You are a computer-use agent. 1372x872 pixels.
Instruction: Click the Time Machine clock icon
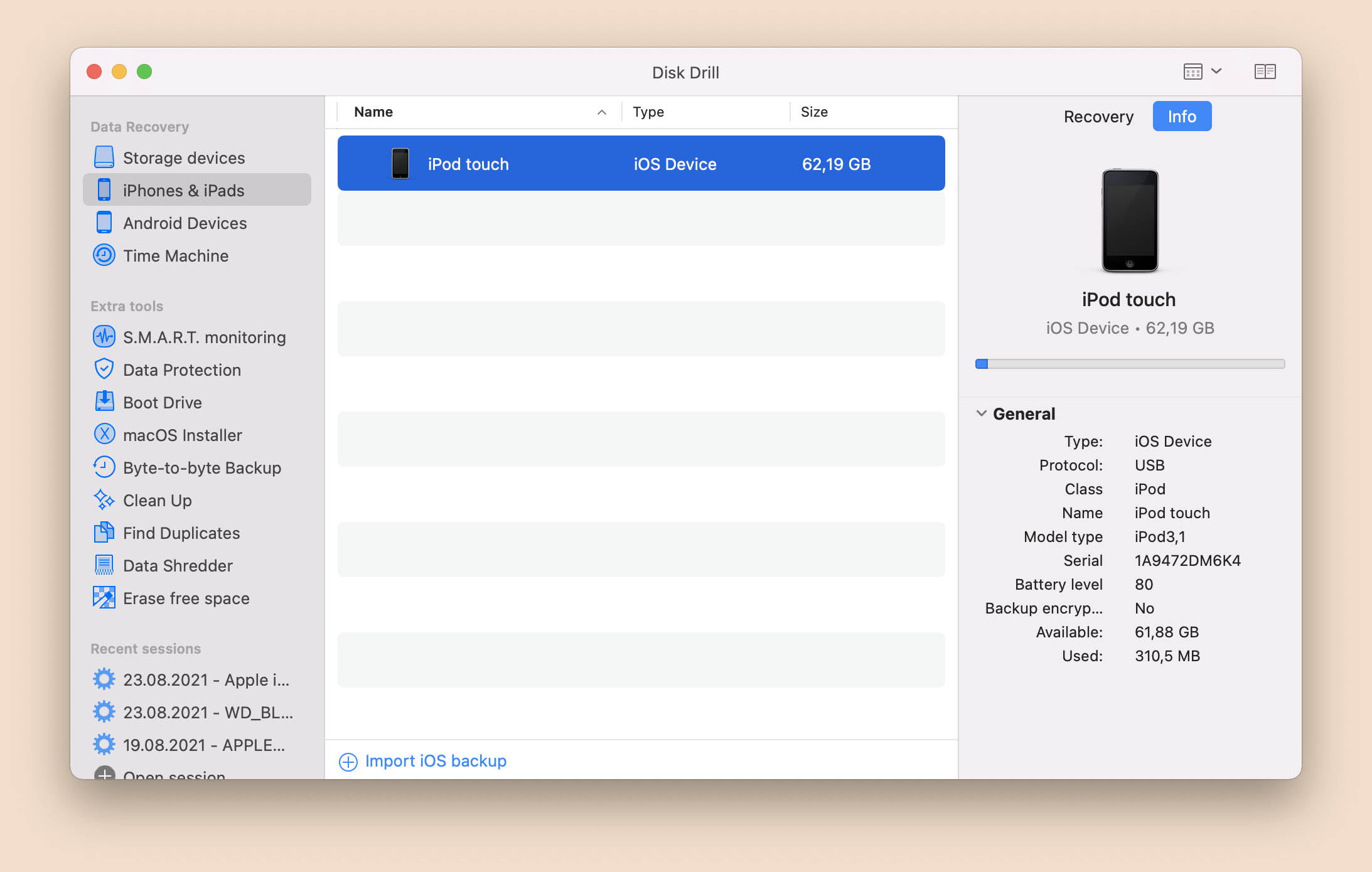click(x=104, y=255)
